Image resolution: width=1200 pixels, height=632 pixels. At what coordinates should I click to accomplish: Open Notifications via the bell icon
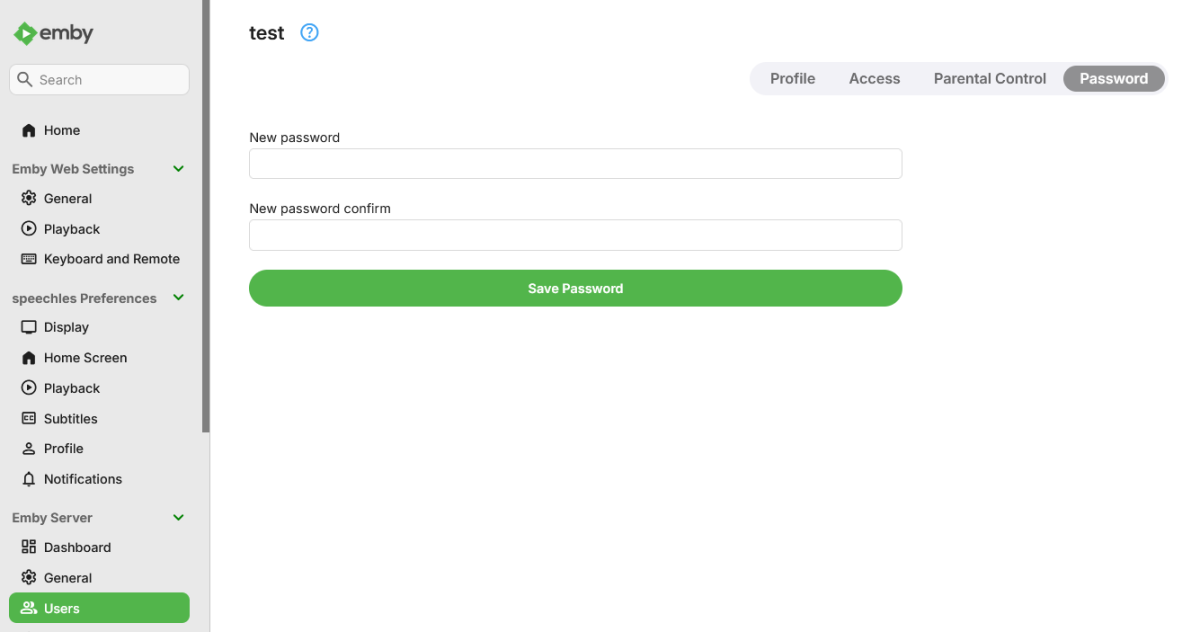pyautogui.click(x=29, y=479)
